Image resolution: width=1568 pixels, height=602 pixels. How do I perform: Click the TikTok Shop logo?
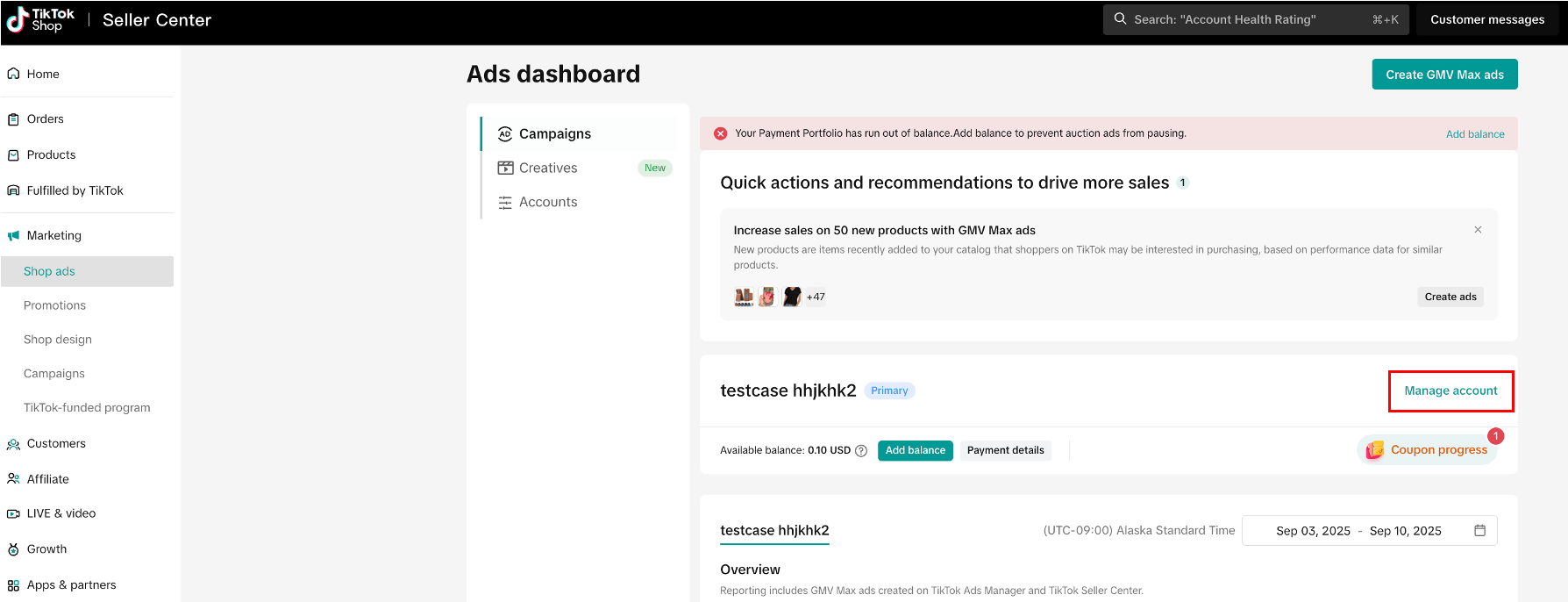pyautogui.click(x=40, y=20)
